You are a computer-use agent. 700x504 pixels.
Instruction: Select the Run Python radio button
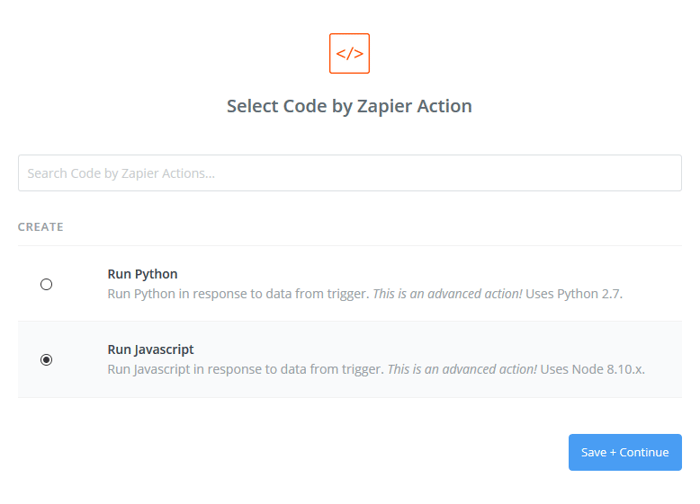[46, 284]
